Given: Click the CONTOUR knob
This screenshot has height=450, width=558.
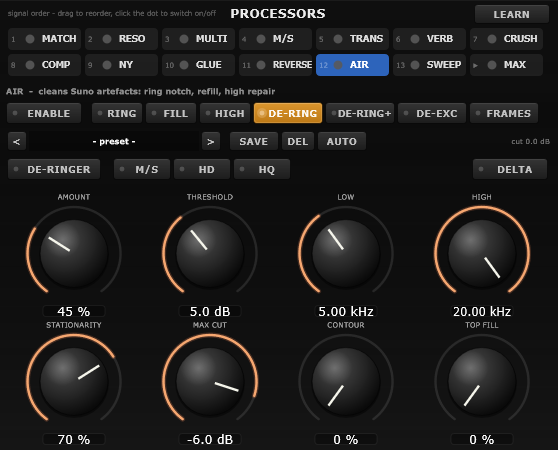Looking at the screenshot, I should tap(346, 381).
